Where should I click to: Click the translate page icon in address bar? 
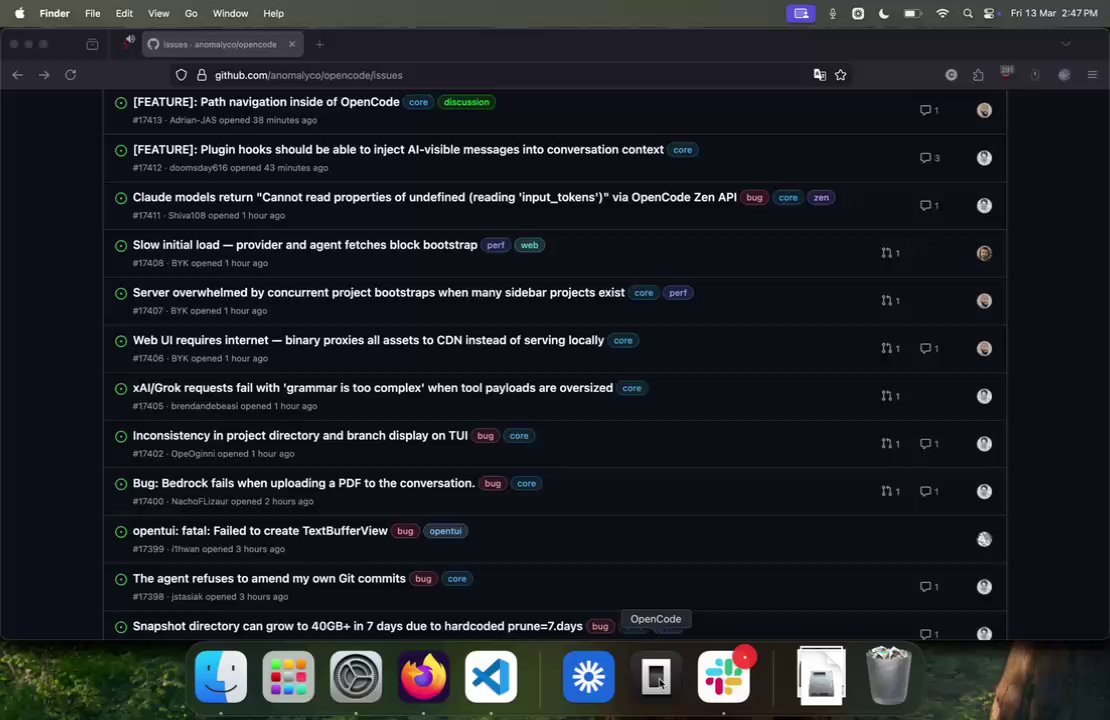[820, 75]
